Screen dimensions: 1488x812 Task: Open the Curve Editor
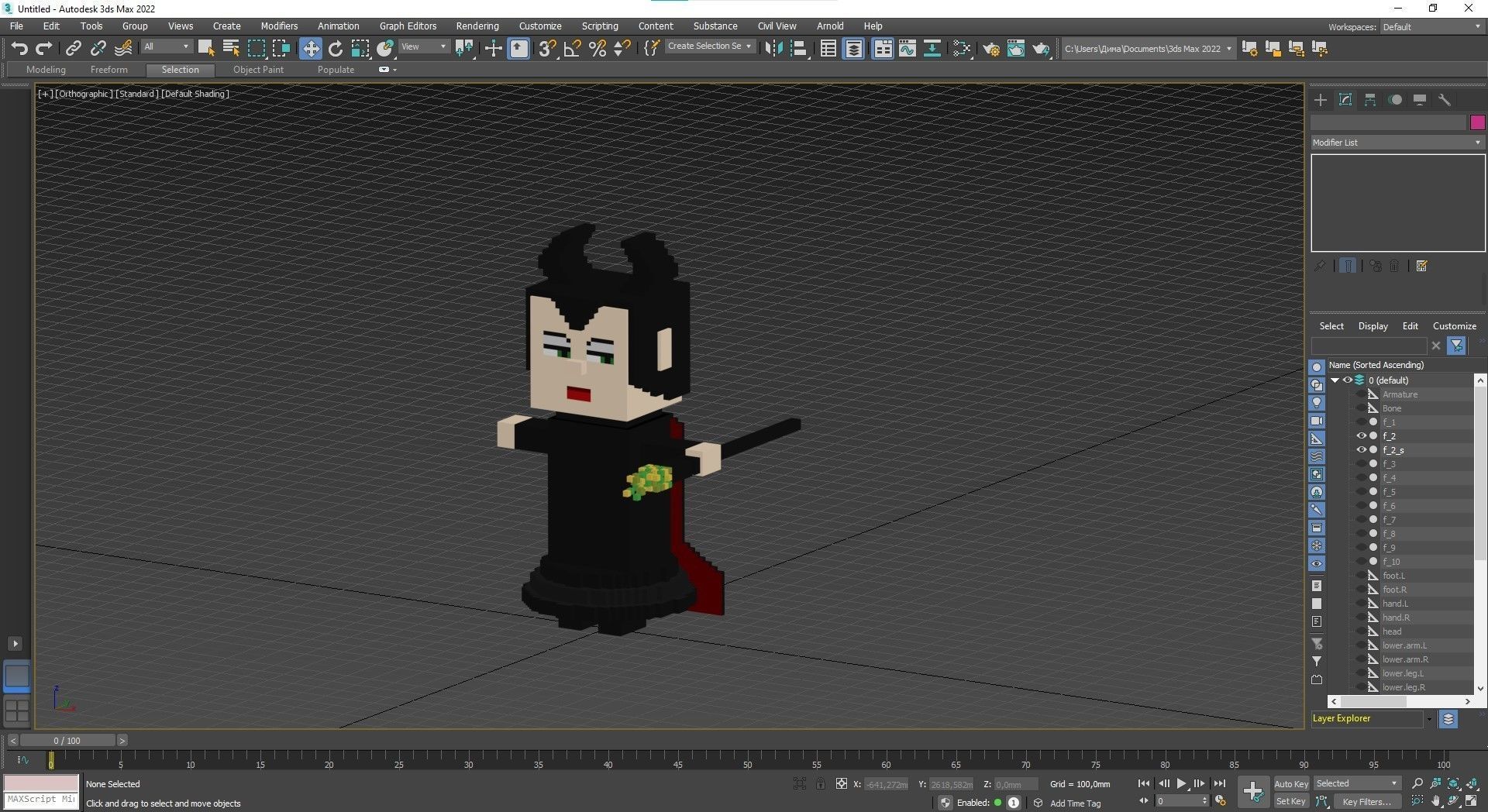pos(908,48)
